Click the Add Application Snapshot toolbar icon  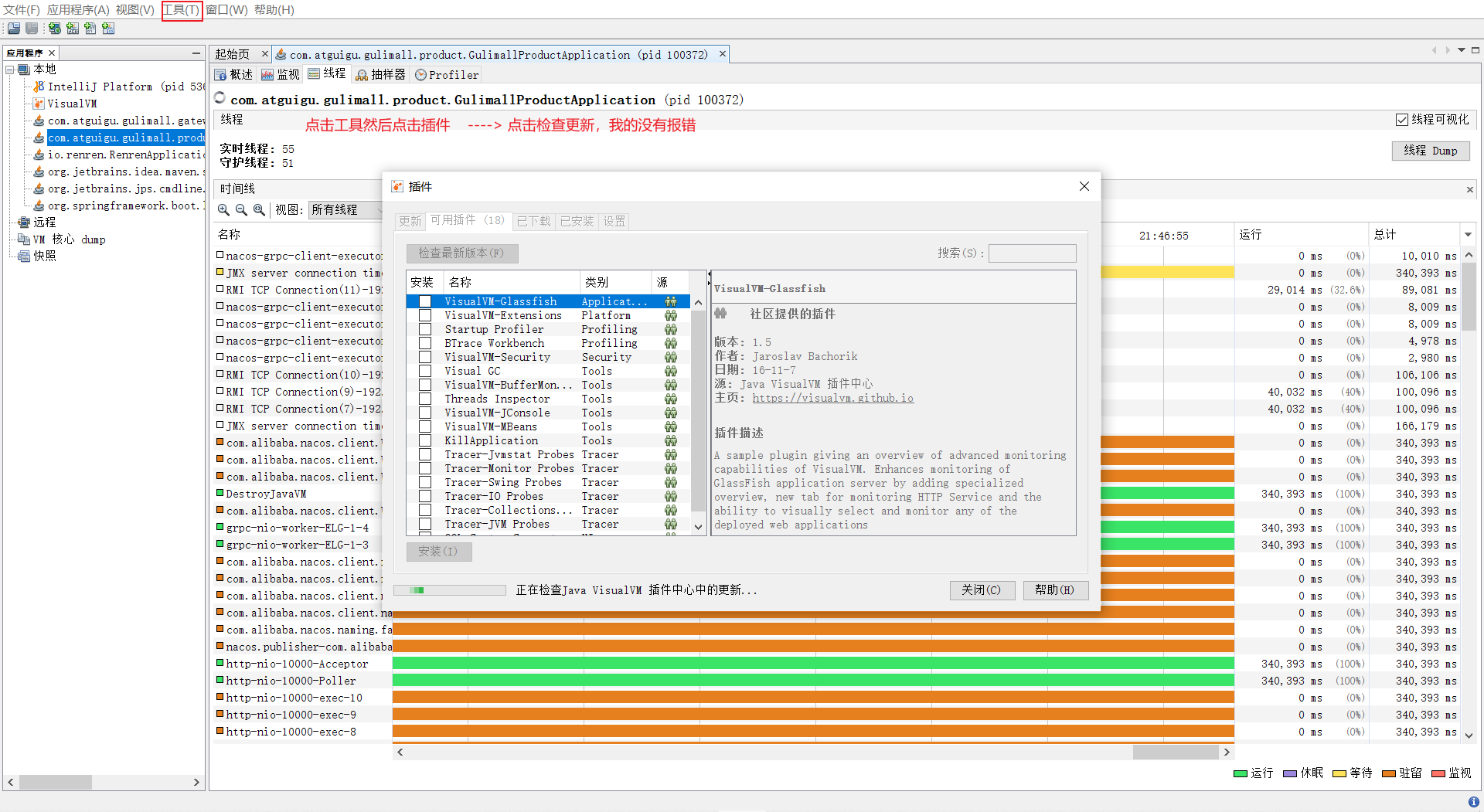[108, 29]
